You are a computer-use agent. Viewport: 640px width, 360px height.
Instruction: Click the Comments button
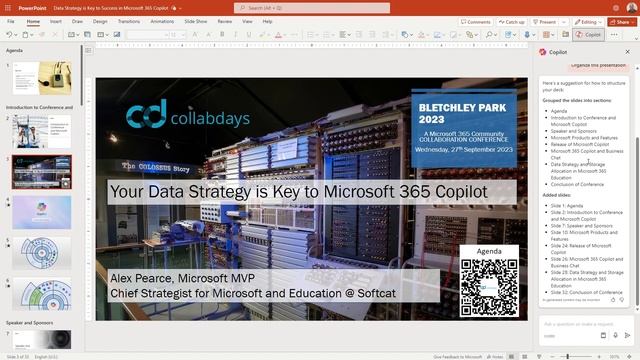(476, 22)
